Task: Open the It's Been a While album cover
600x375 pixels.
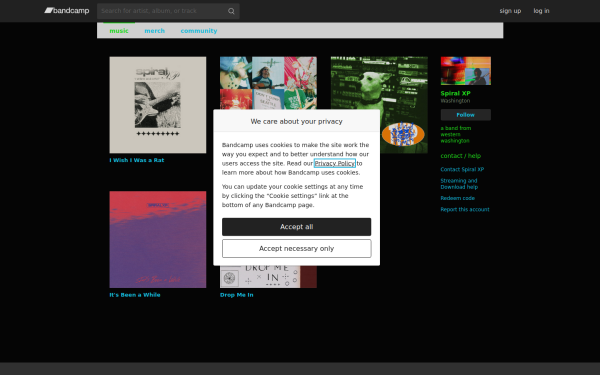Action: (x=158, y=240)
